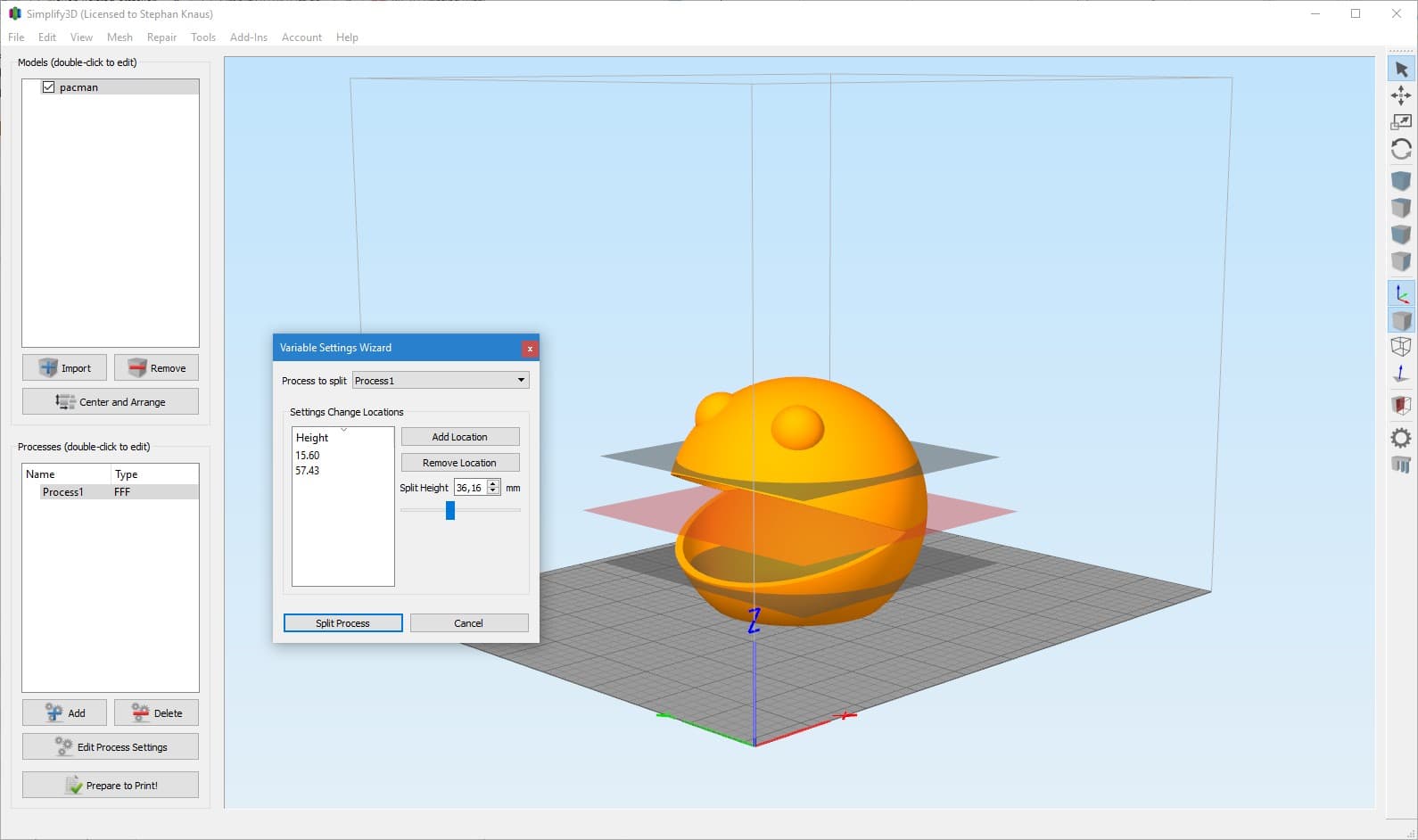This screenshot has height=840, width=1418.
Task: Toggle the coordinate axes display icon
Action: point(1401,294)
